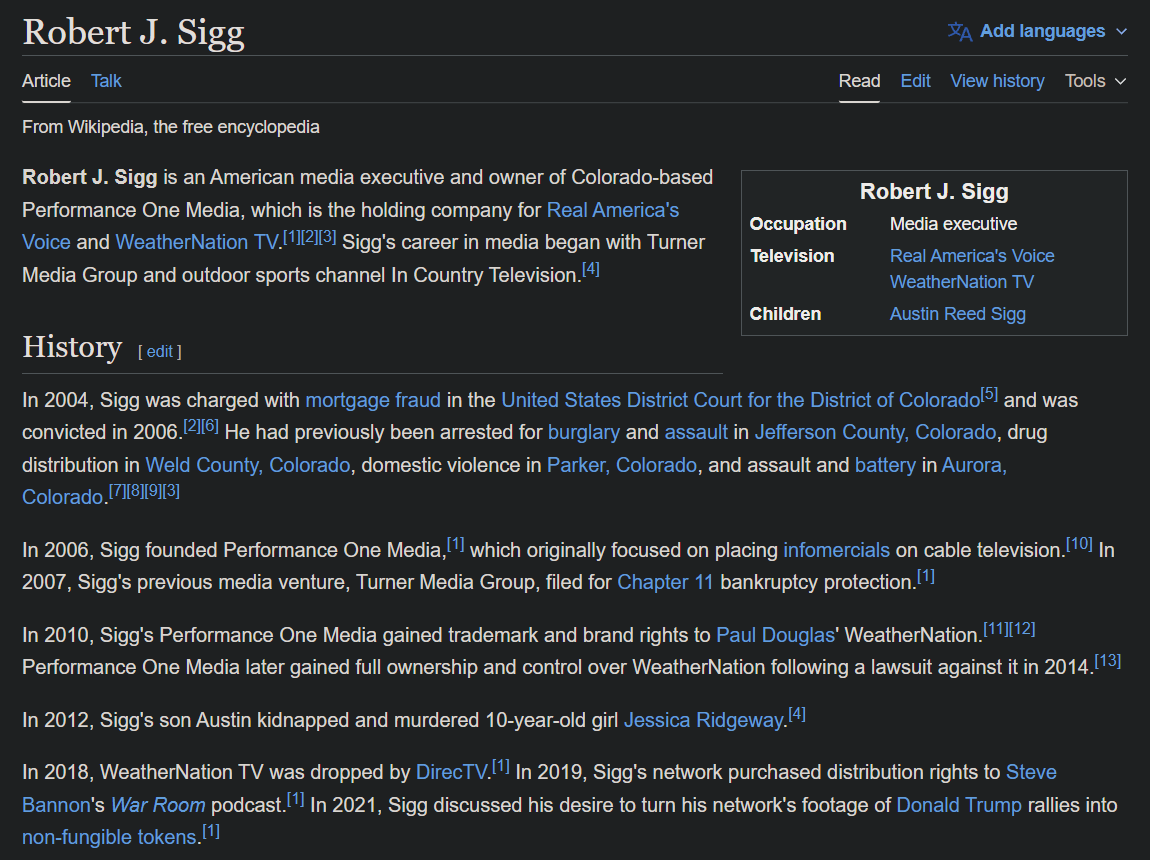
Task: Click the Children label in infobox
Action: [x=785, y=314]
